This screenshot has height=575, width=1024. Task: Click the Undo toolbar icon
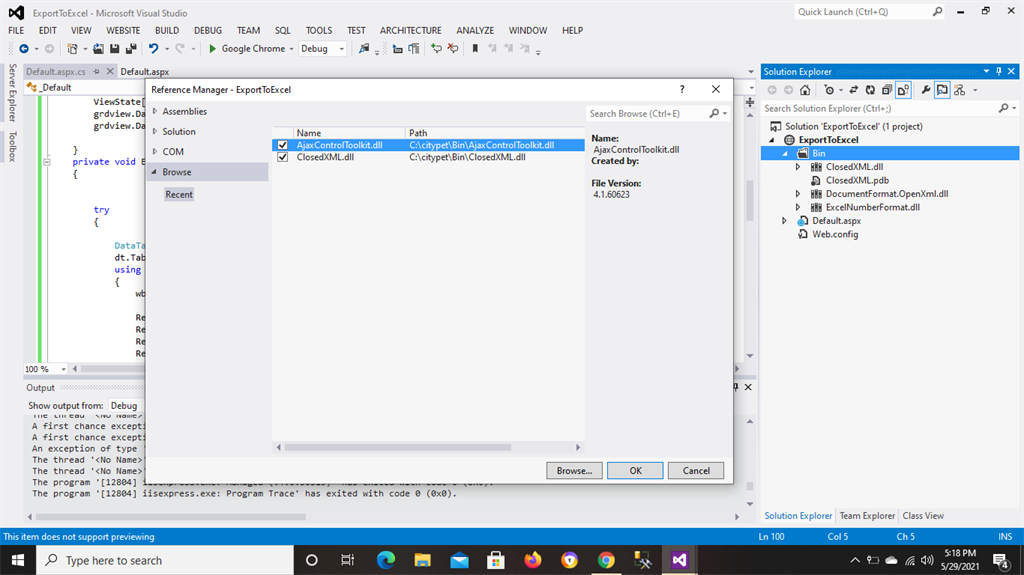click(153, 48)
